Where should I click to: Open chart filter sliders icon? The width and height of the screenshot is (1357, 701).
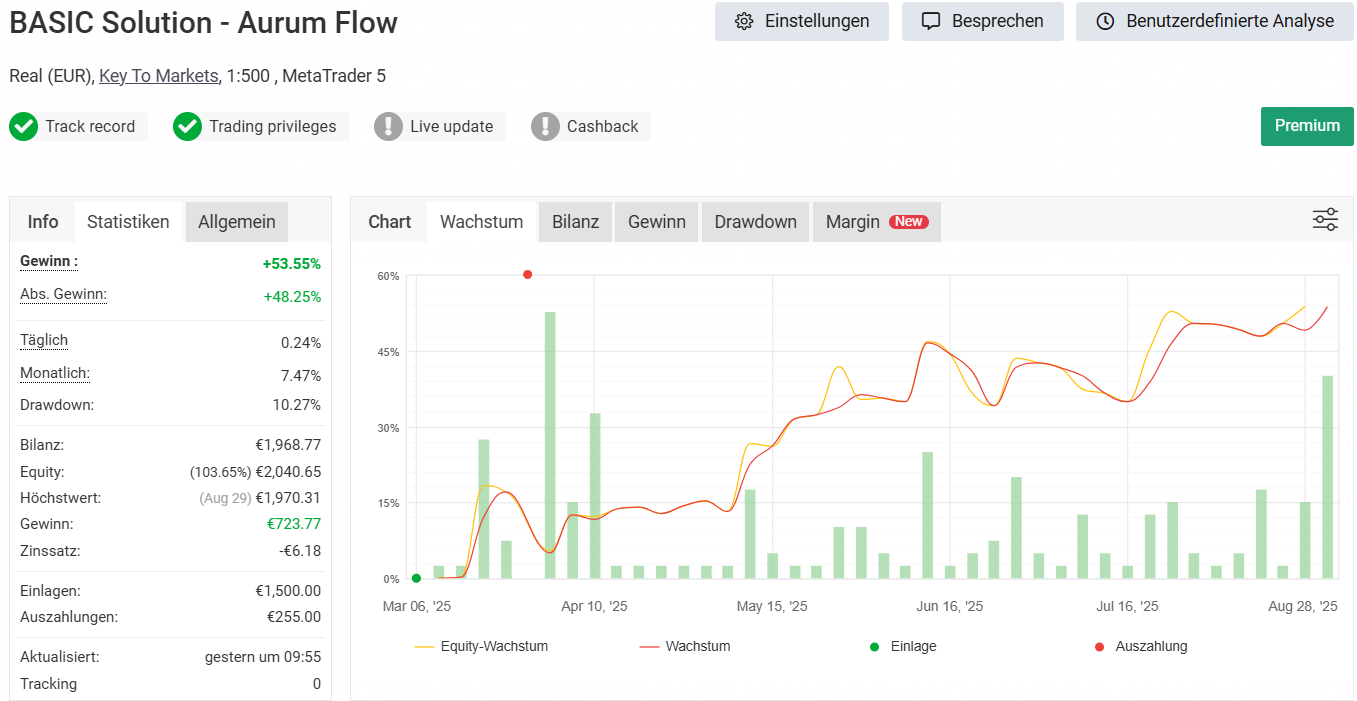[1325, 220]
